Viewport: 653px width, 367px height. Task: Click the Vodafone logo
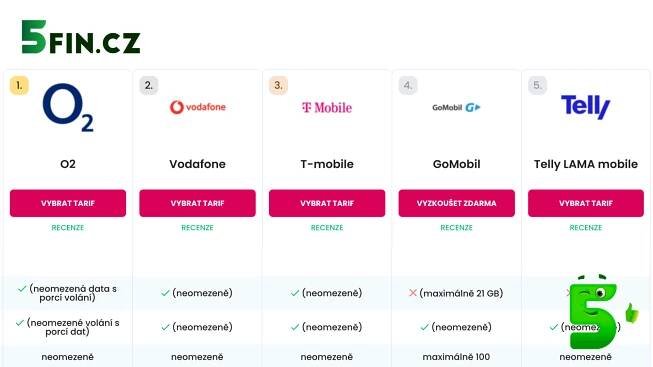point(197,107)
